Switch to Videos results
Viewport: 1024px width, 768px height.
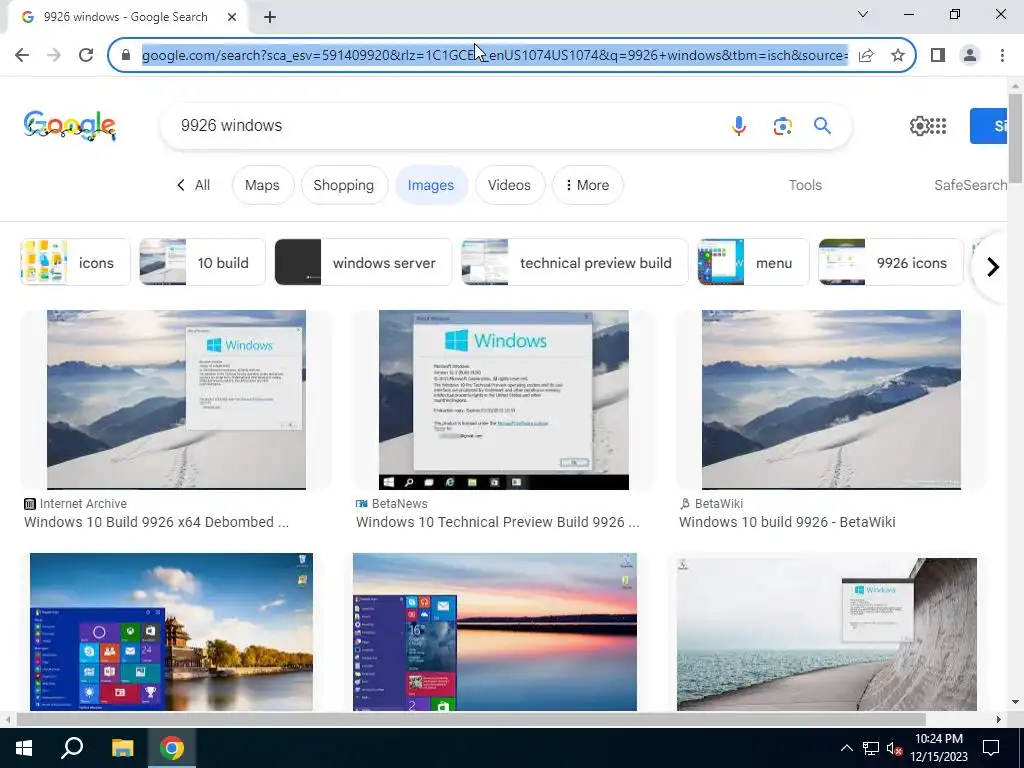tap(509, 185)
